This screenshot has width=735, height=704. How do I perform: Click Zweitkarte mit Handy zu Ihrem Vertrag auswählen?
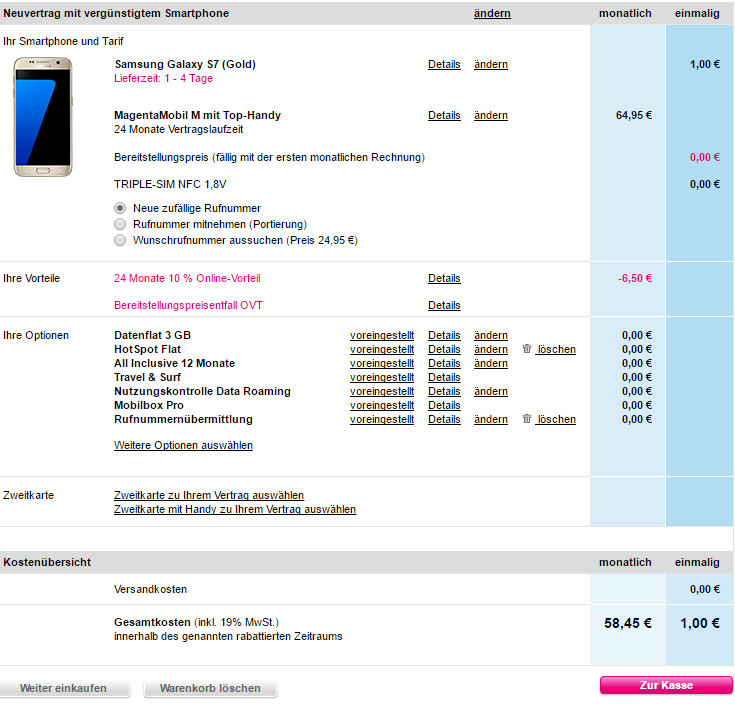[235, 509]
